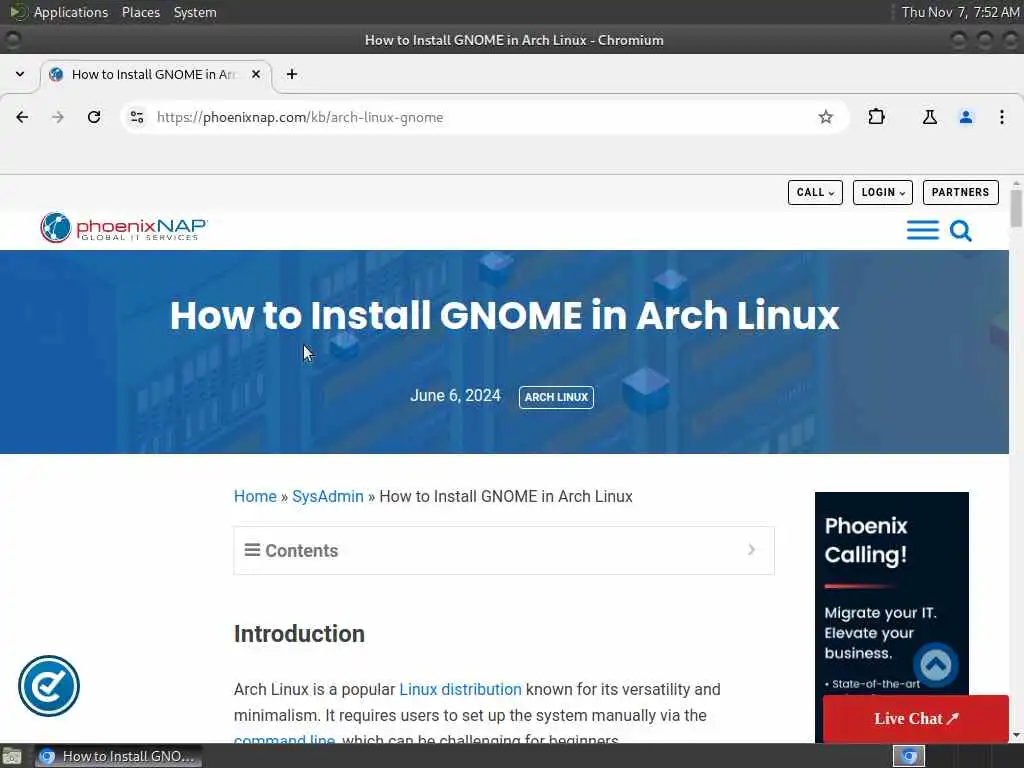Image resolution: width=1024 pixels, height=768 pixels.
Task: Go back to the previous page
Action: 22,117
